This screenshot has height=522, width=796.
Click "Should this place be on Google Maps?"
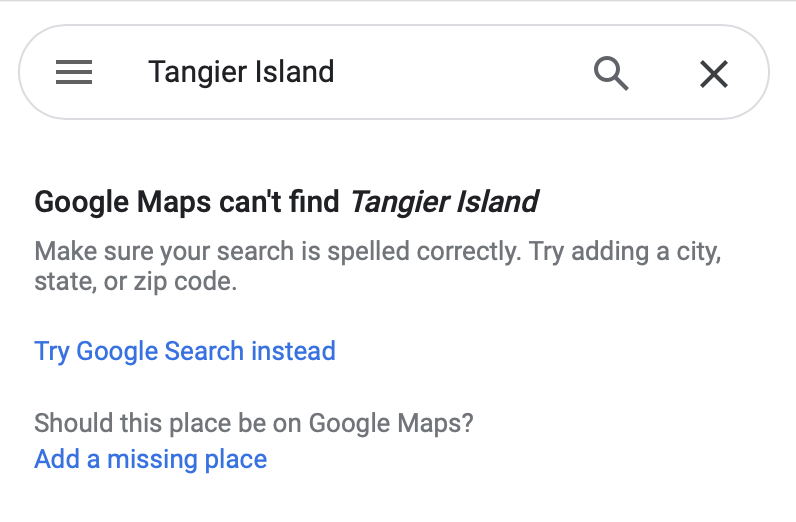[254, 423]
